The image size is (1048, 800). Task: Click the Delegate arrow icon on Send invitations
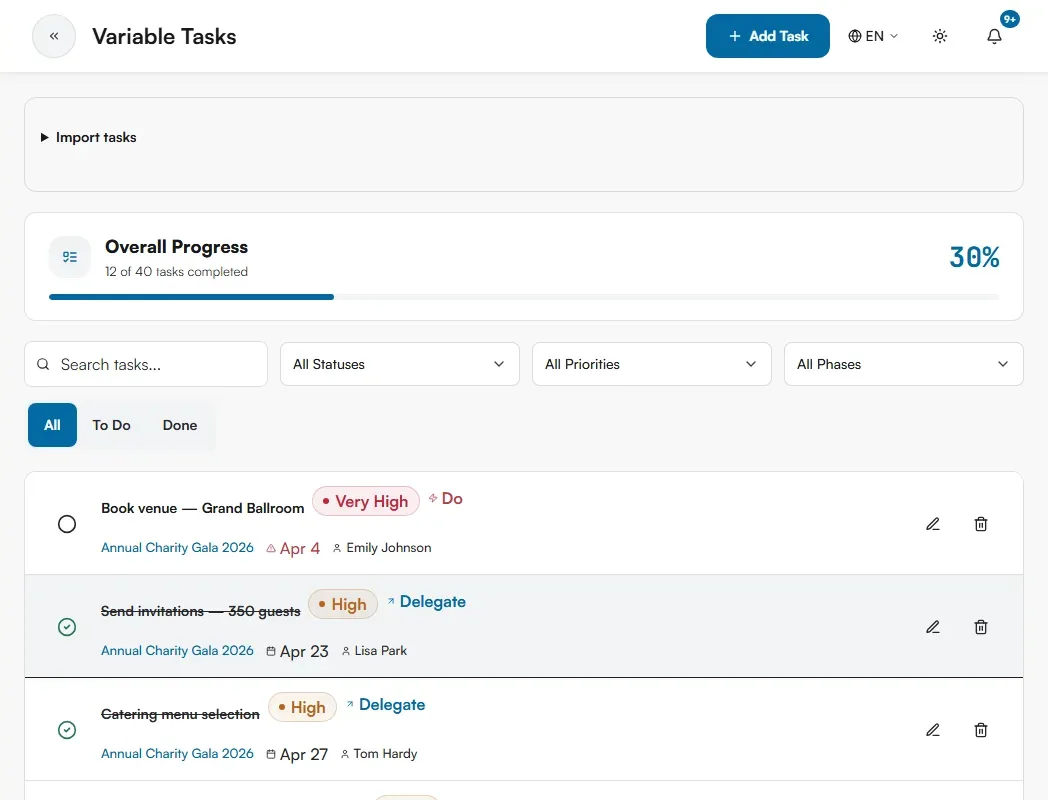click(391, 601)
